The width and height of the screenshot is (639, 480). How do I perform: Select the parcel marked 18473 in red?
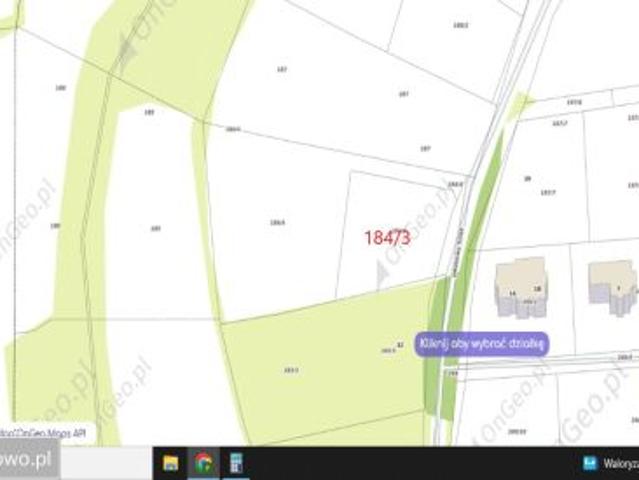(387, 238)
